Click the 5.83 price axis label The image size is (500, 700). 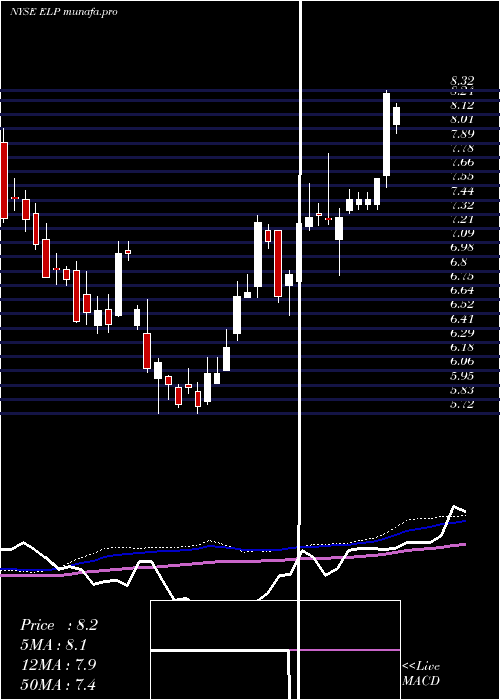pyautogui.click(x=462, y=390)
